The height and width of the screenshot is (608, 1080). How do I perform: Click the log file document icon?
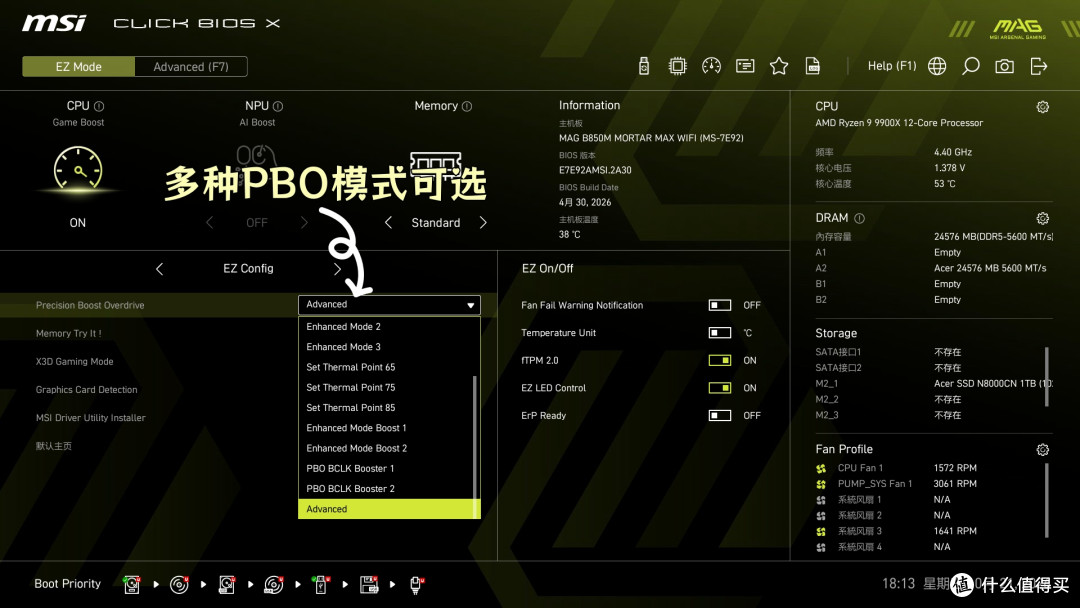pyautogui.click(x=813, y=66)
